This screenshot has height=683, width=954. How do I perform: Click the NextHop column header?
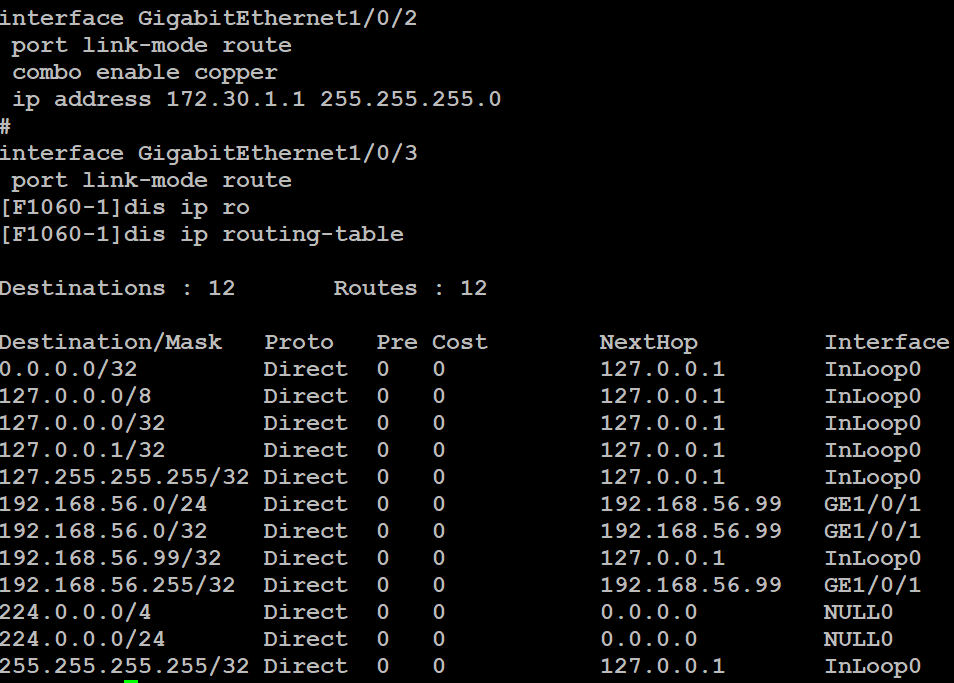[648, 342]
